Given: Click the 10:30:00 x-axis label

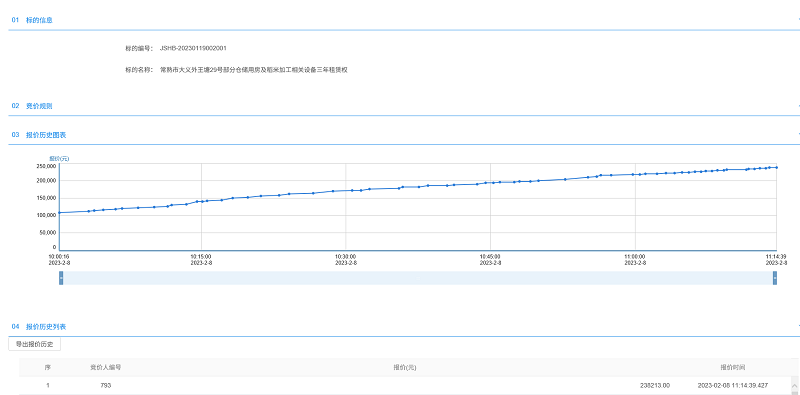Looking at the screenshot, I should (x=345, y=259).
